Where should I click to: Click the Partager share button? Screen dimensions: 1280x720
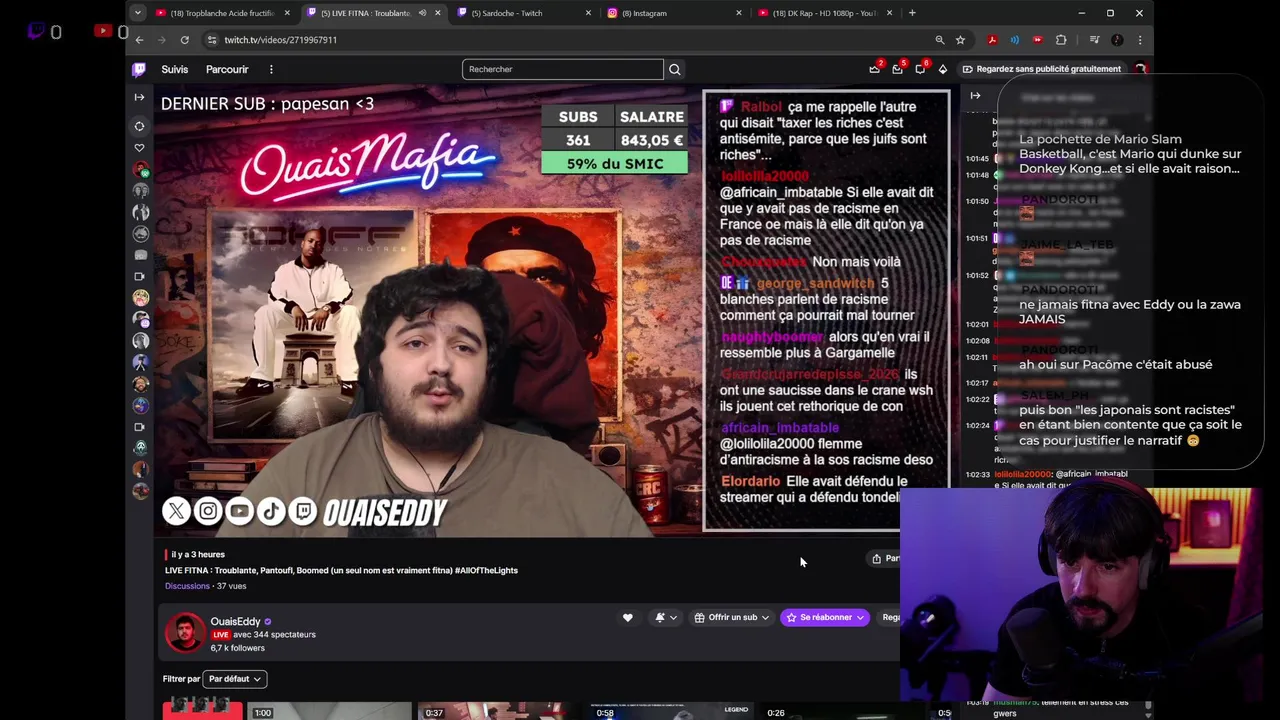pyautogui.click(x=885, y=558)
